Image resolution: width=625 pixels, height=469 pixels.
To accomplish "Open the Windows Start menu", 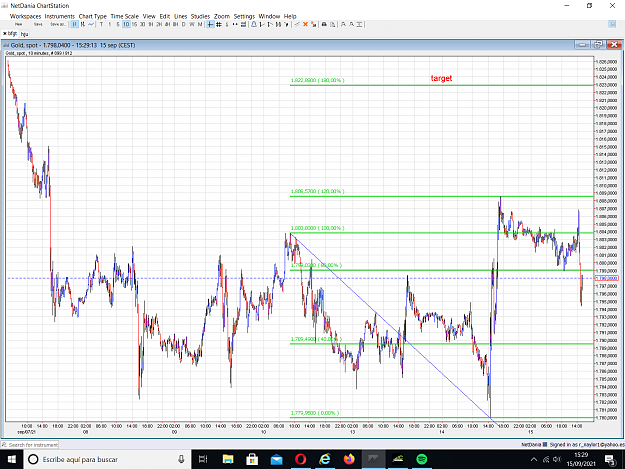I will (x=12, y=459).
